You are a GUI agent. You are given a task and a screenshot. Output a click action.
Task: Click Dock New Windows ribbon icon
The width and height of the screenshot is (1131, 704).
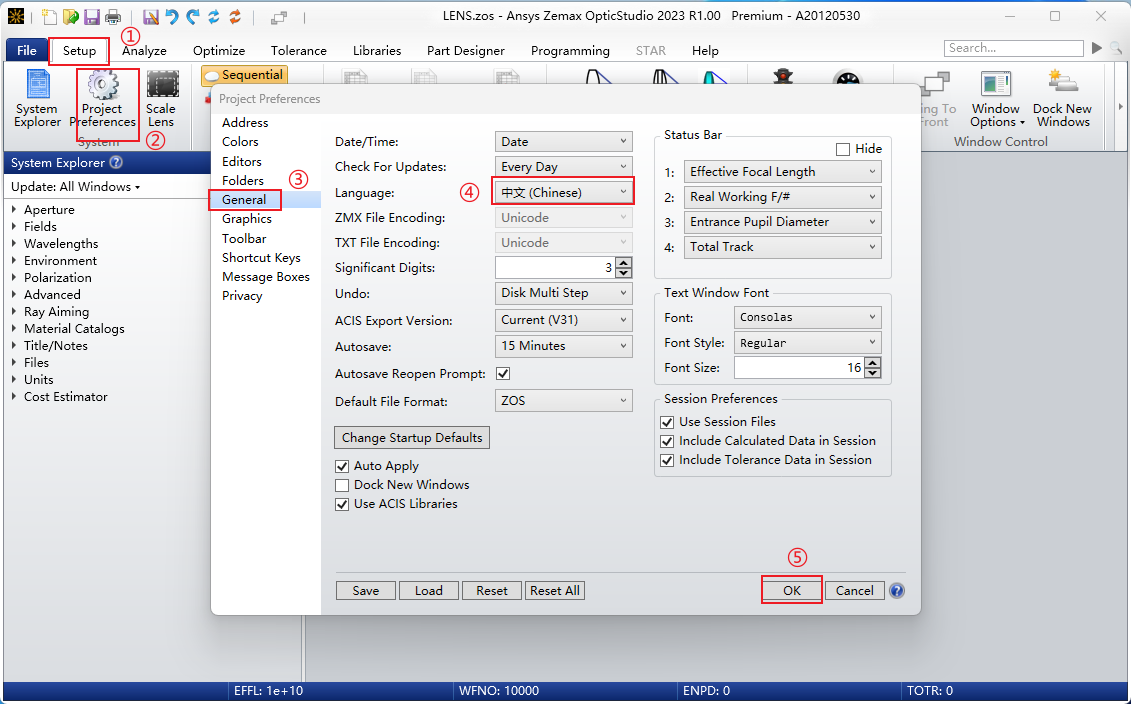[1062, 99]
